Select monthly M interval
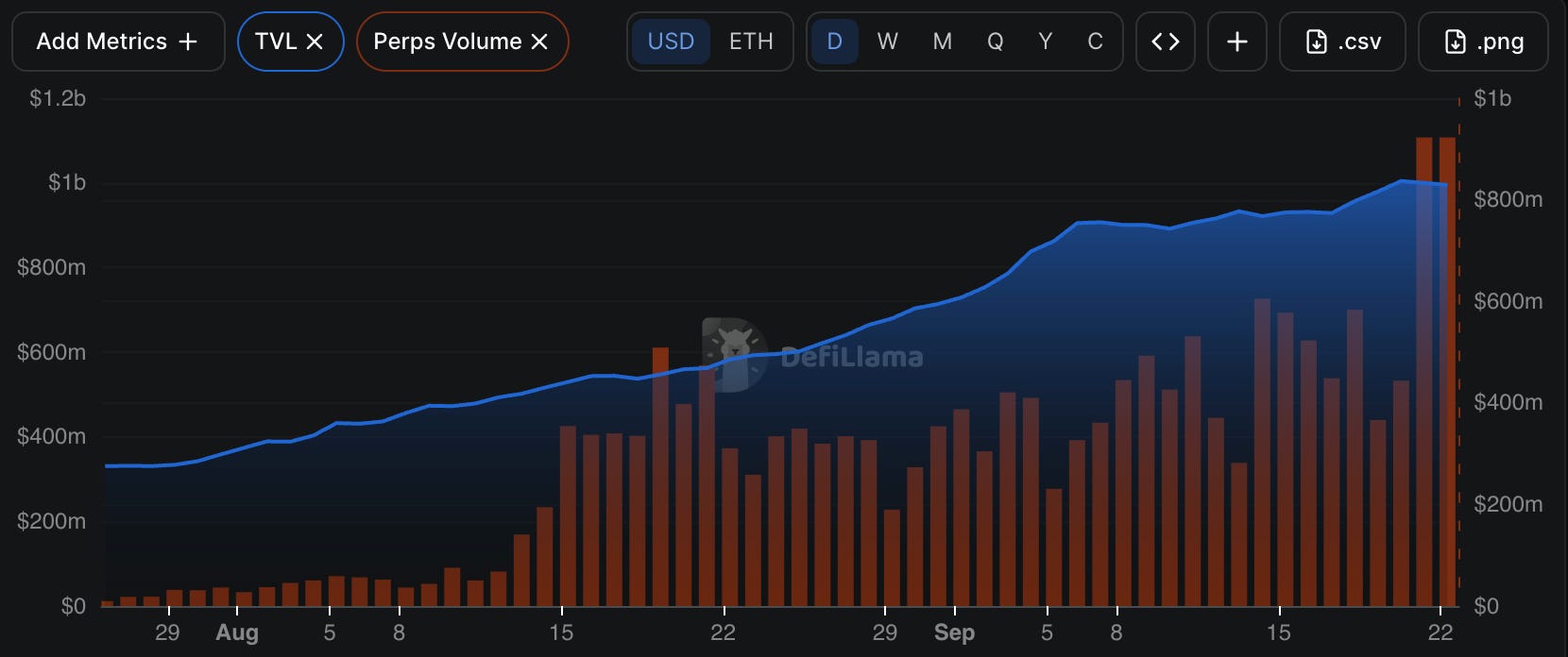 942,42
